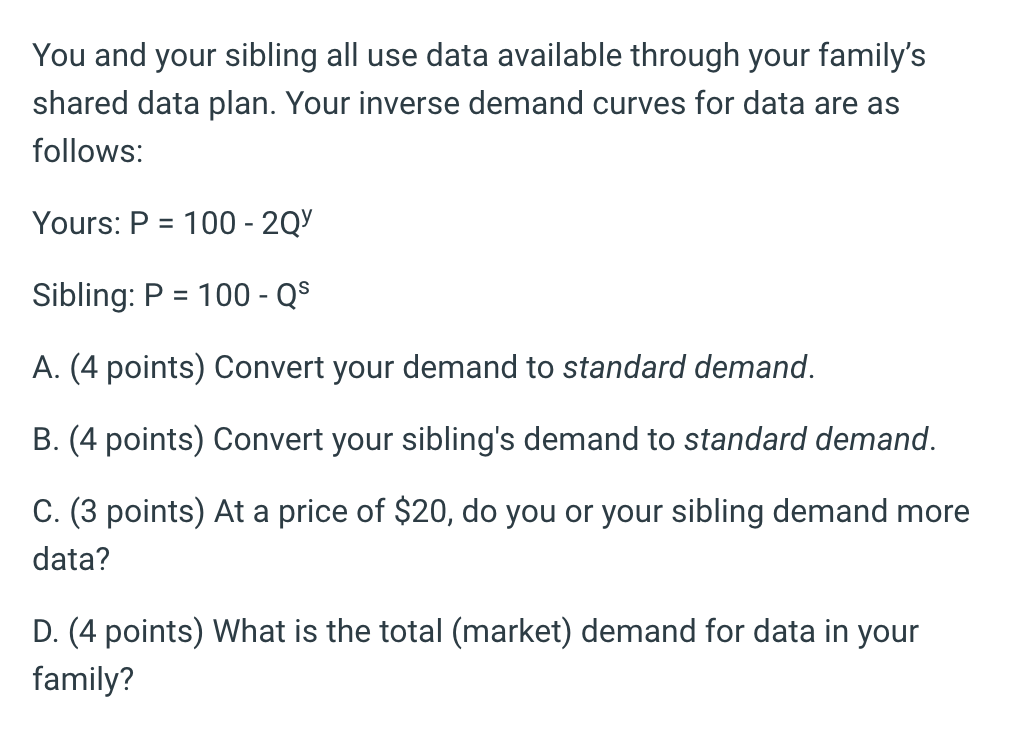This screenshot has width=1012, height=754.
Task: Click the letter "D." starting question D
Action: pyautogui.click(x=46, y=632)
